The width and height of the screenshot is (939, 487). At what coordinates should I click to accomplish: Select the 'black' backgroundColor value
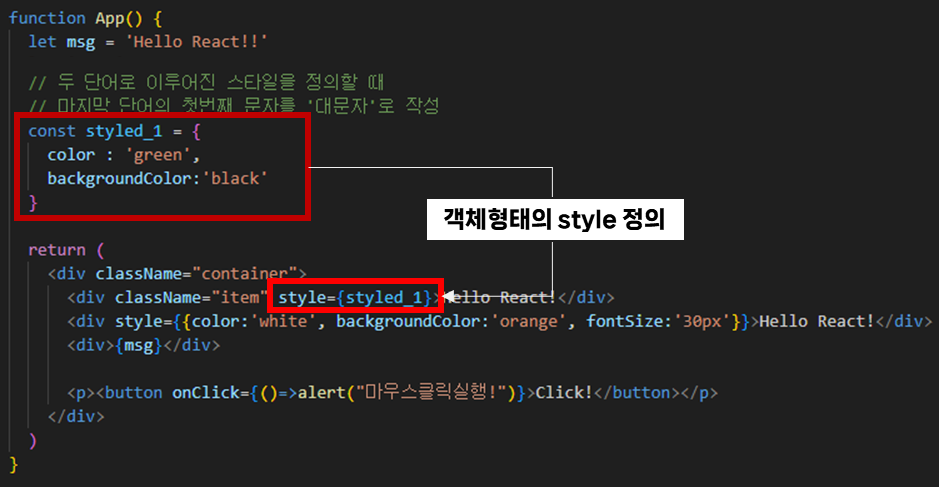(x=235, y=179)
